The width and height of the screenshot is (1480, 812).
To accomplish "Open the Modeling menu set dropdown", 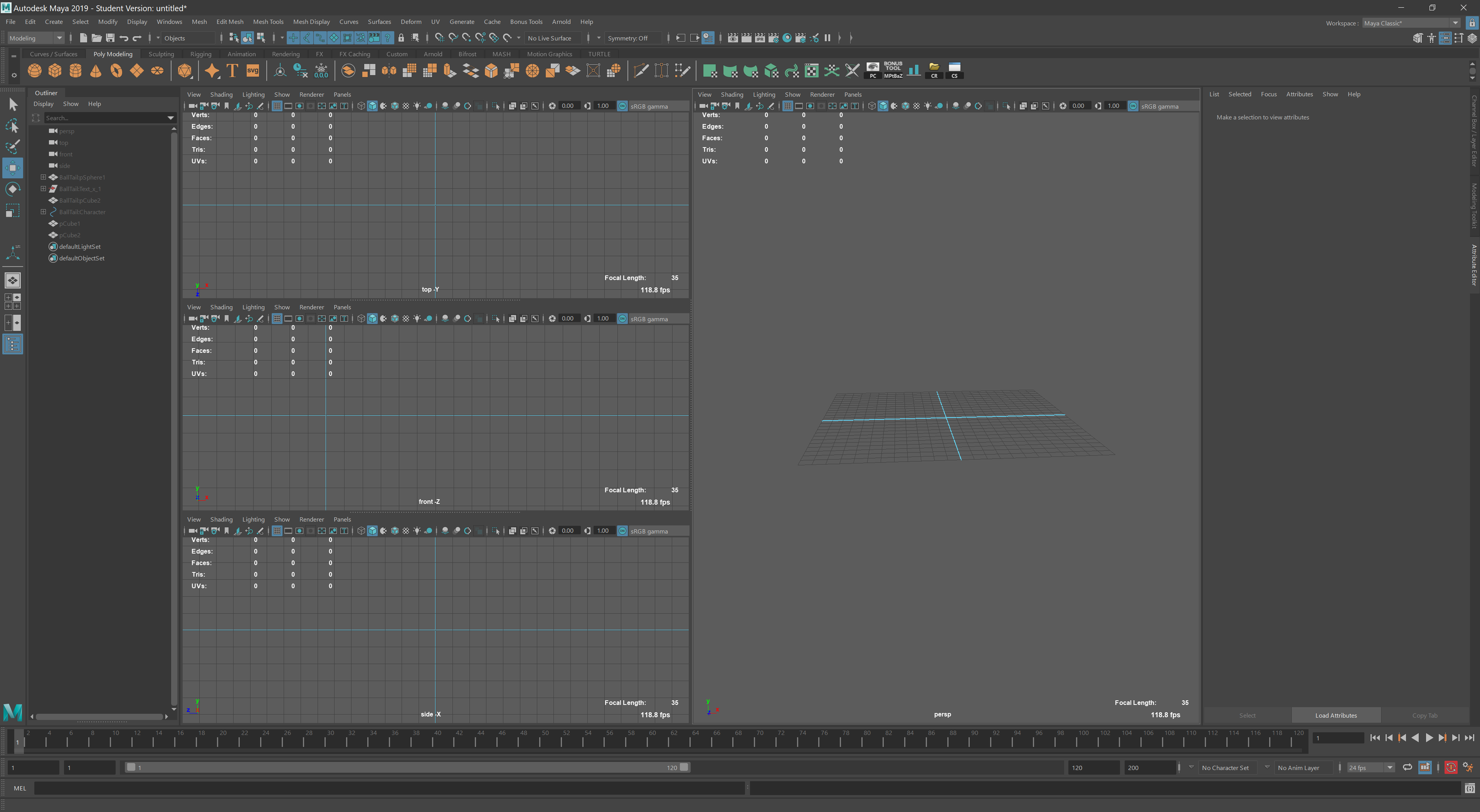I will tap(34, 38).
